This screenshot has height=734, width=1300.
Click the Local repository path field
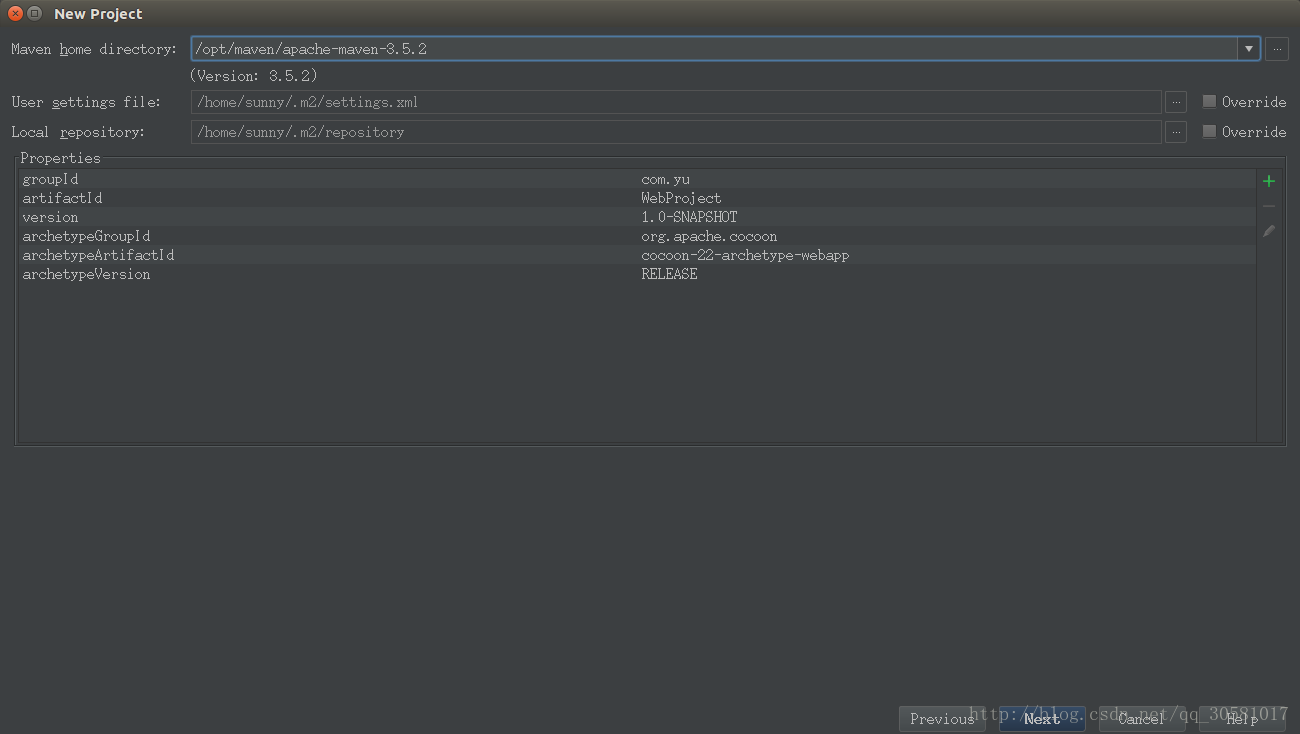click(x=676, y=132)
